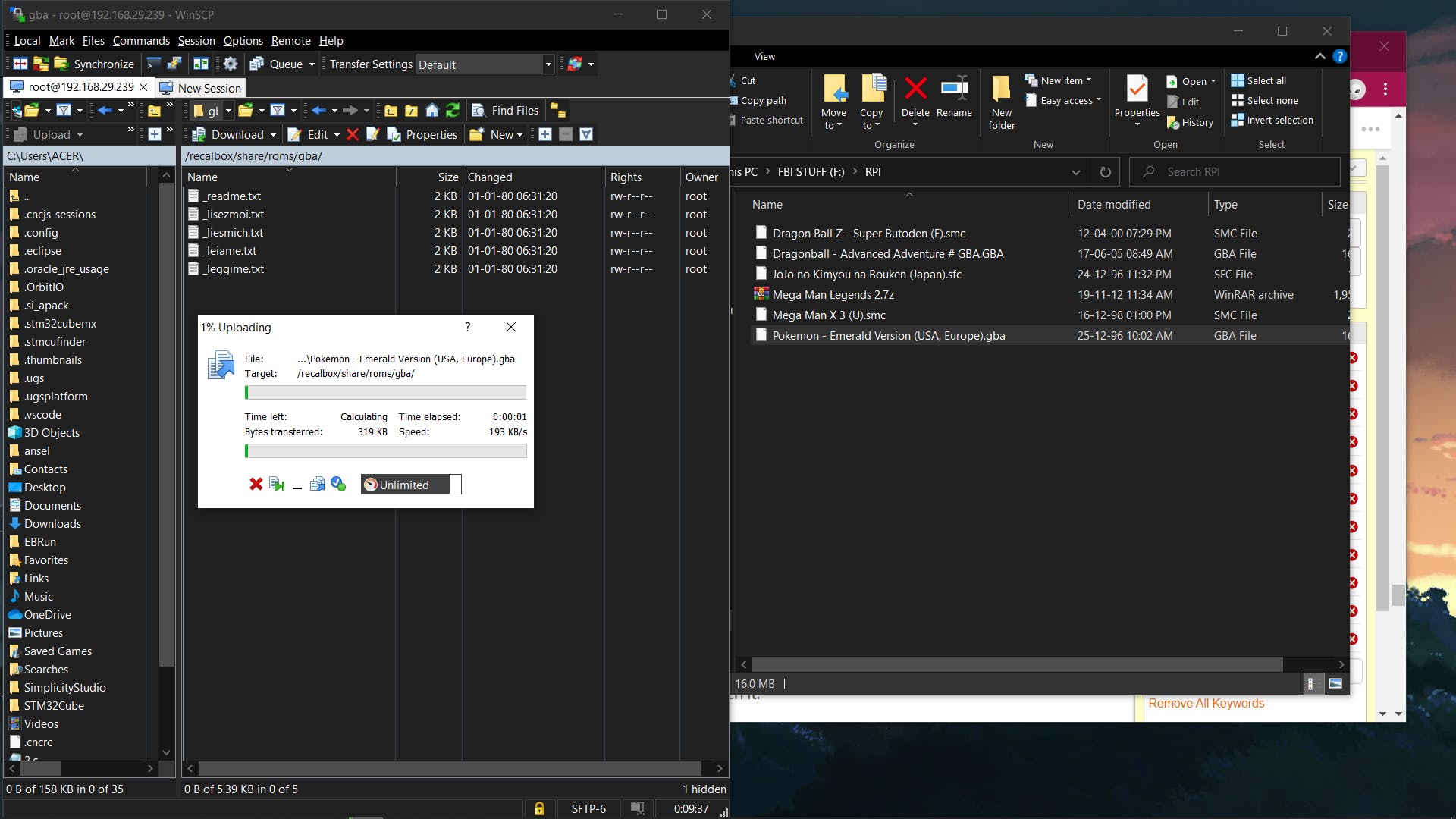The height and width of the screenshot is (819, 1456).
Task: Switch to the New Session tab
Action: click(x=201, y=88)
